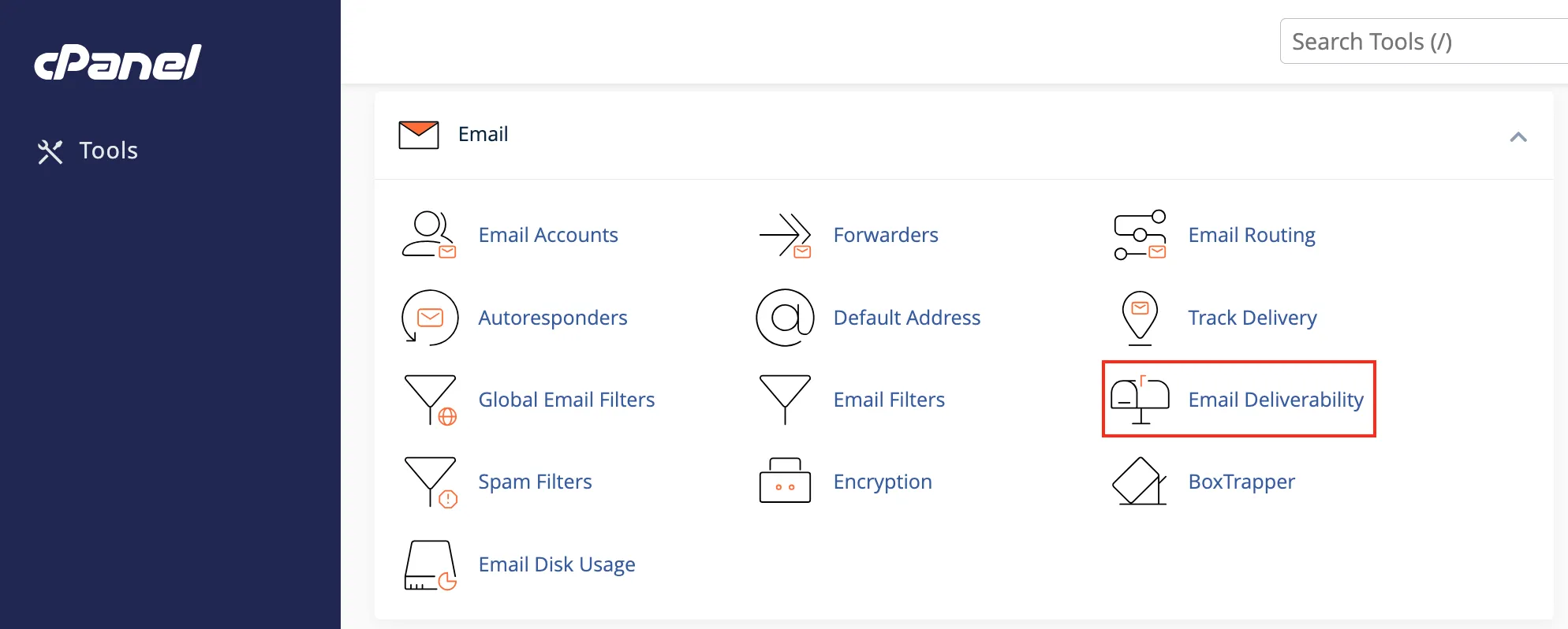1568x629 pixels.
Task: Click the Email section header envelope icon
Action: click(419, 135)
